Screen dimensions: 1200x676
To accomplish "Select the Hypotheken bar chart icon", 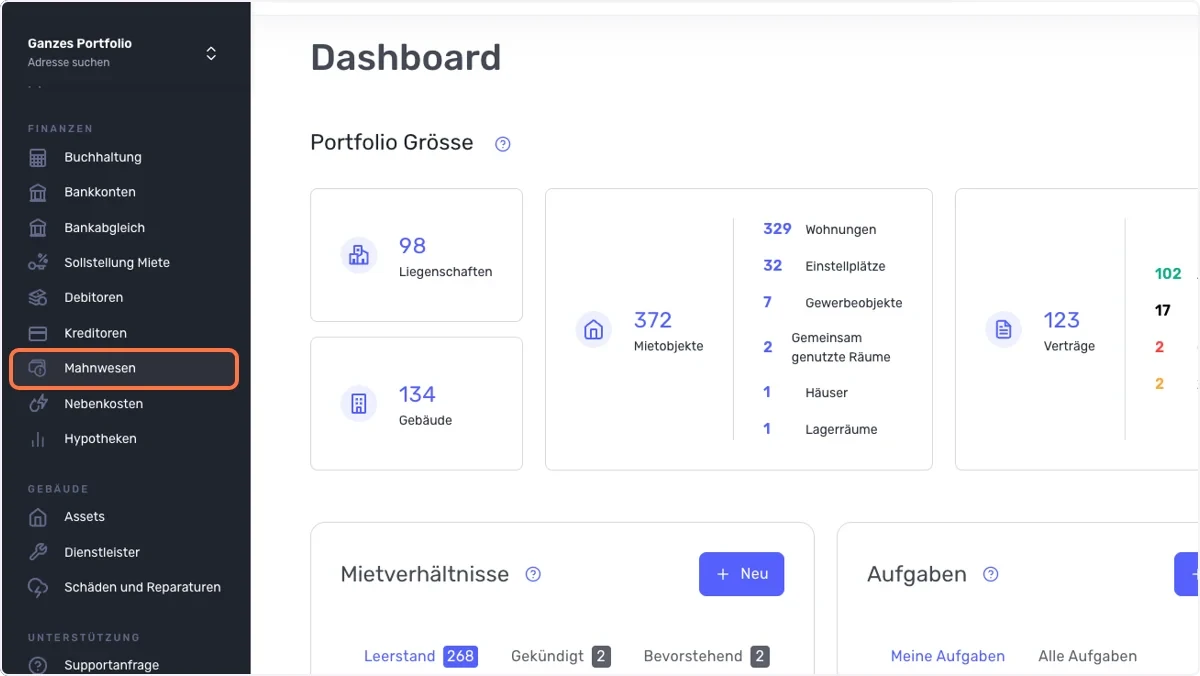I will (38, 439).
